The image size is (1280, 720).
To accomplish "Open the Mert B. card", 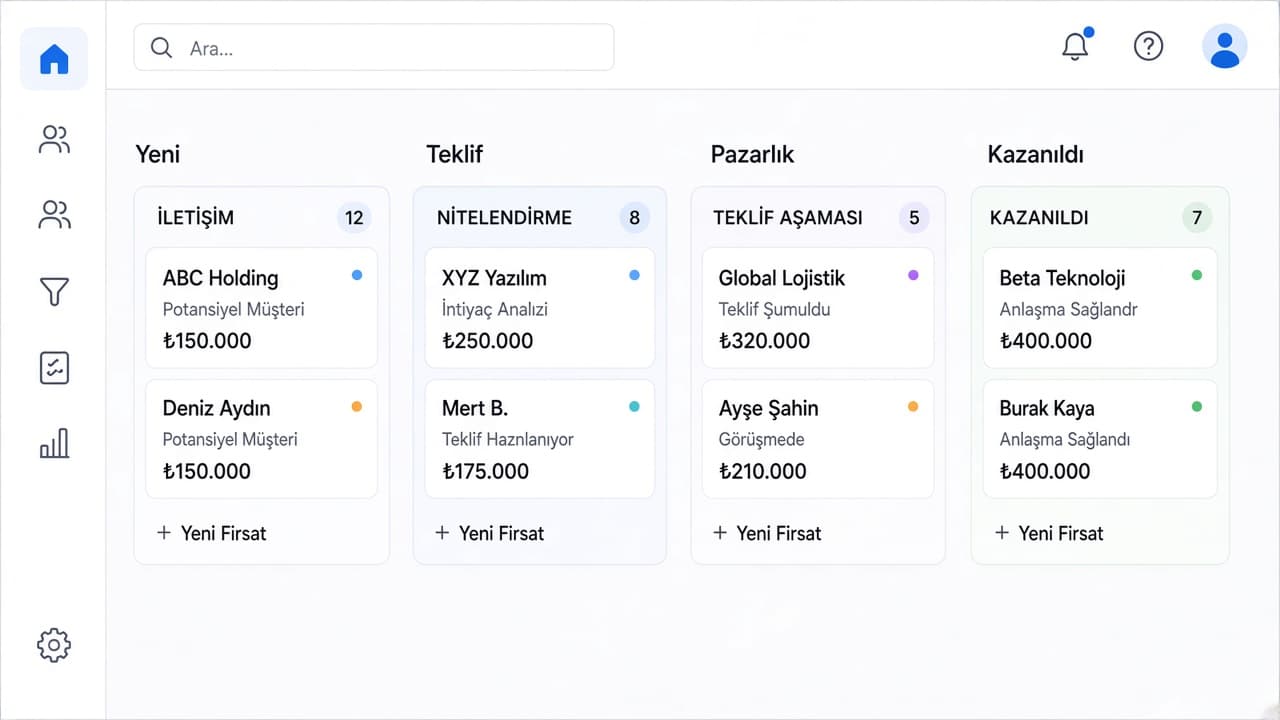I will [540, 438].
